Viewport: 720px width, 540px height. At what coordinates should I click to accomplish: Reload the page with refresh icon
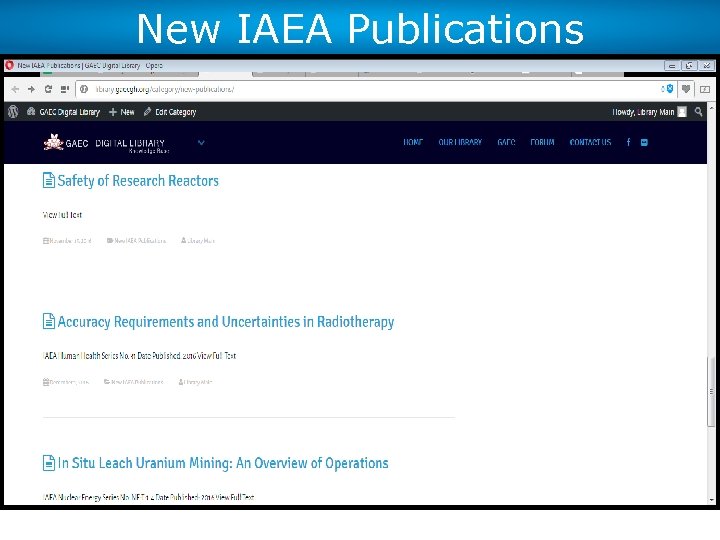click(x=48, y=89)
